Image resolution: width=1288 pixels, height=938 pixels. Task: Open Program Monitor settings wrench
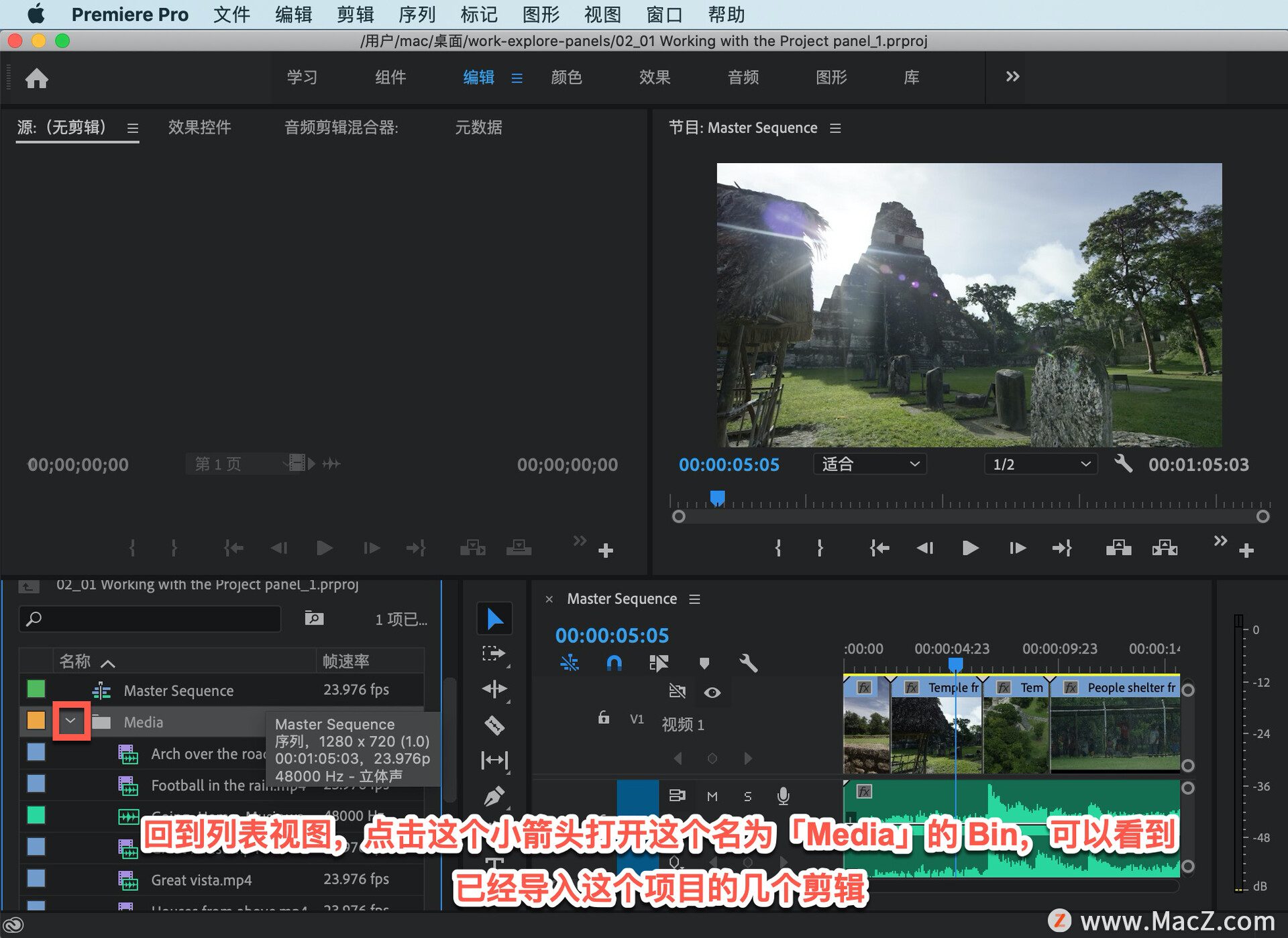click(x=1123, y=464)
